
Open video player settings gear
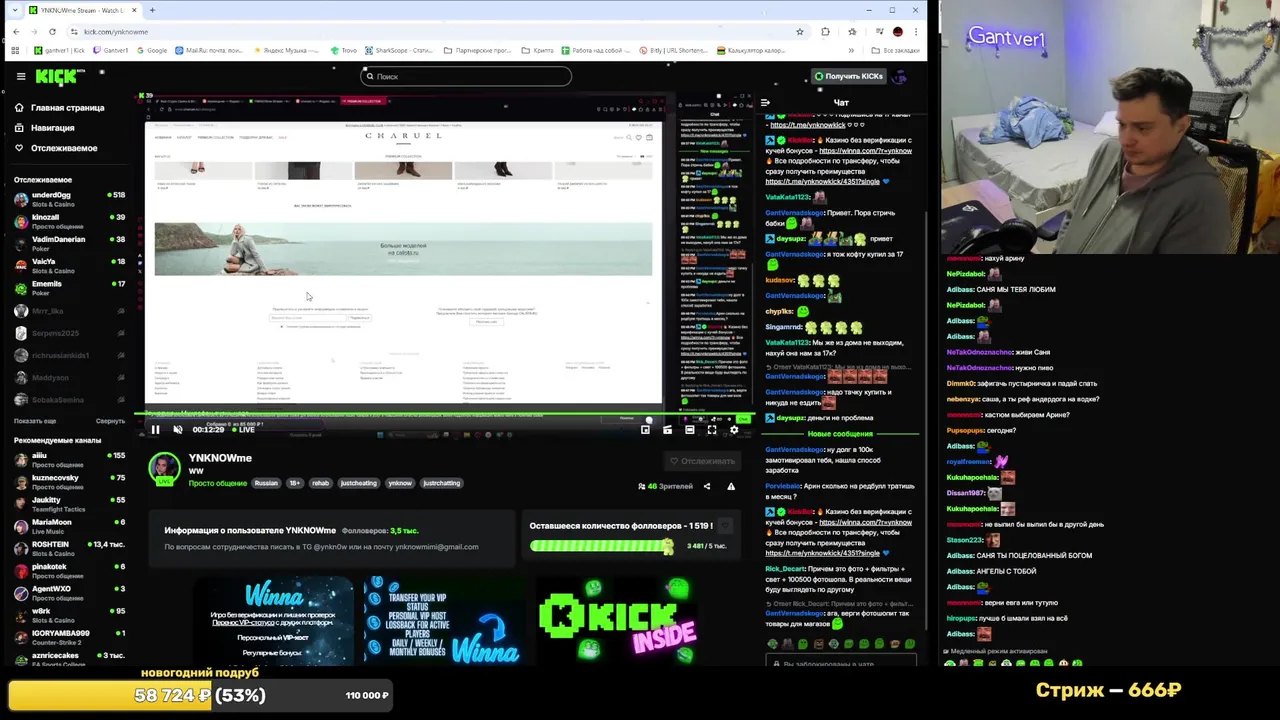click(734, 430)
